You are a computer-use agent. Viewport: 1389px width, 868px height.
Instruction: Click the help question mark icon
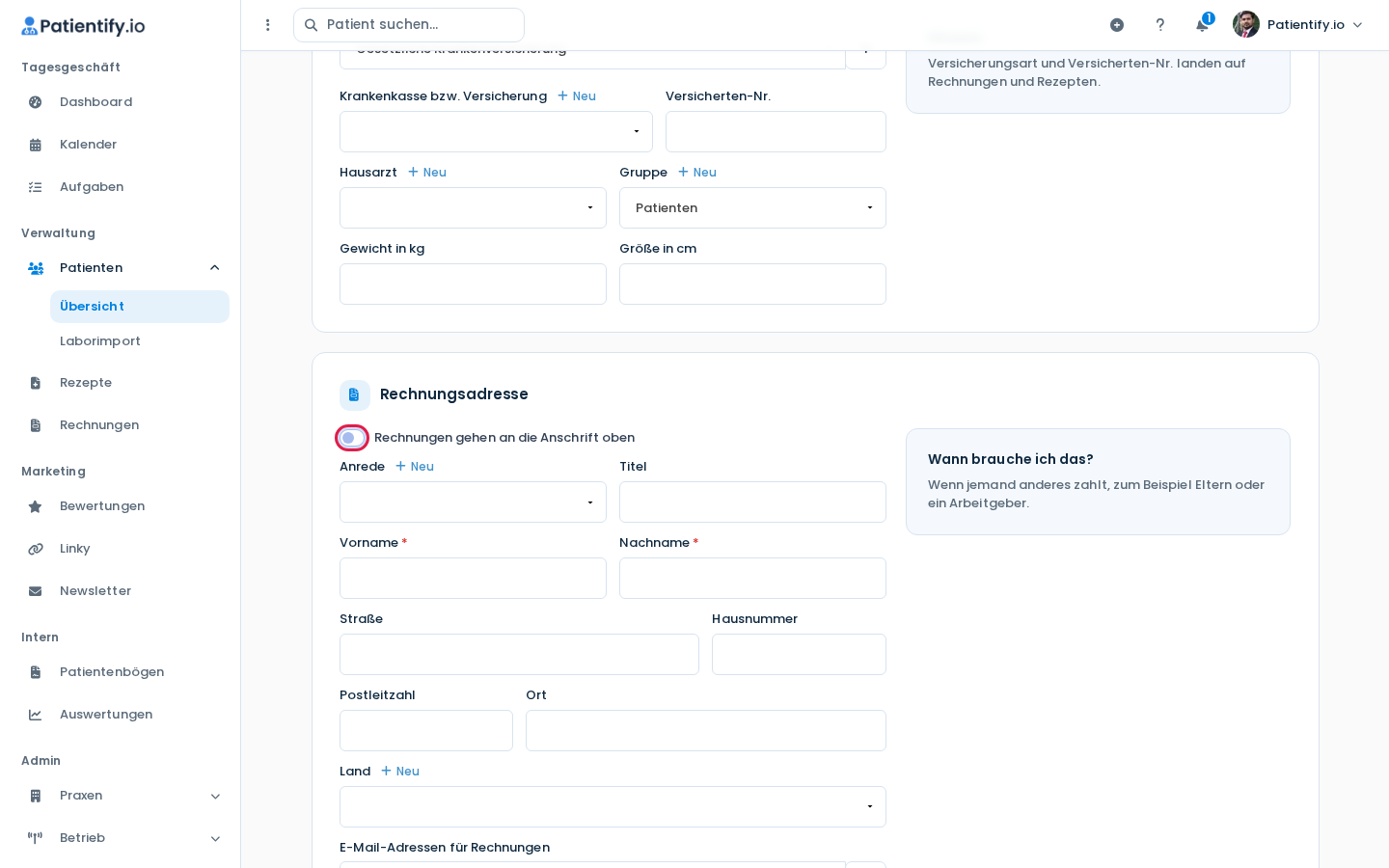[1160, 25]
